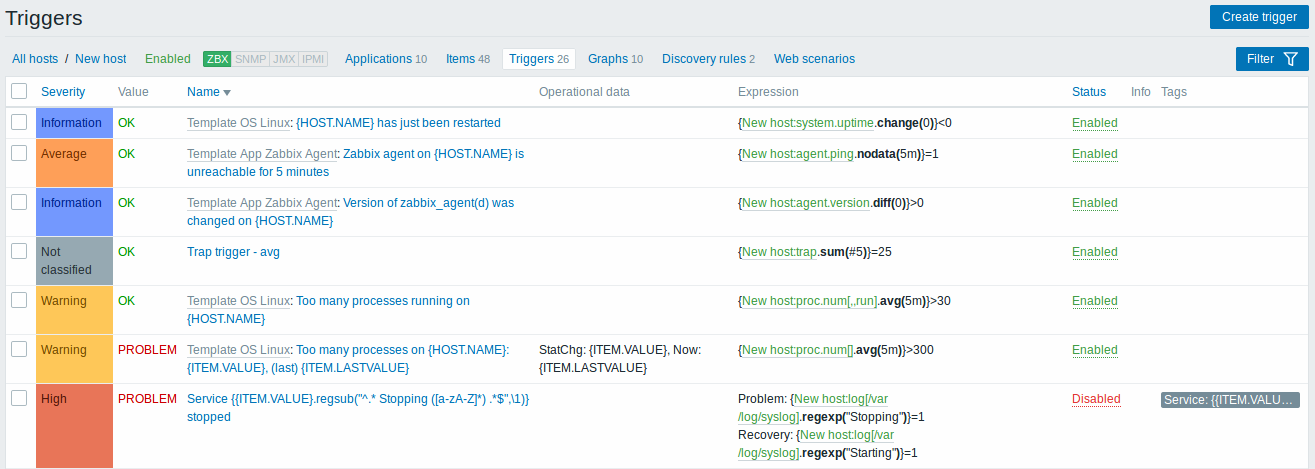Open trigger 'Too many processes on {HOST.NAME}: {ITEM.VALUE}'

click(x=348, y=359)
